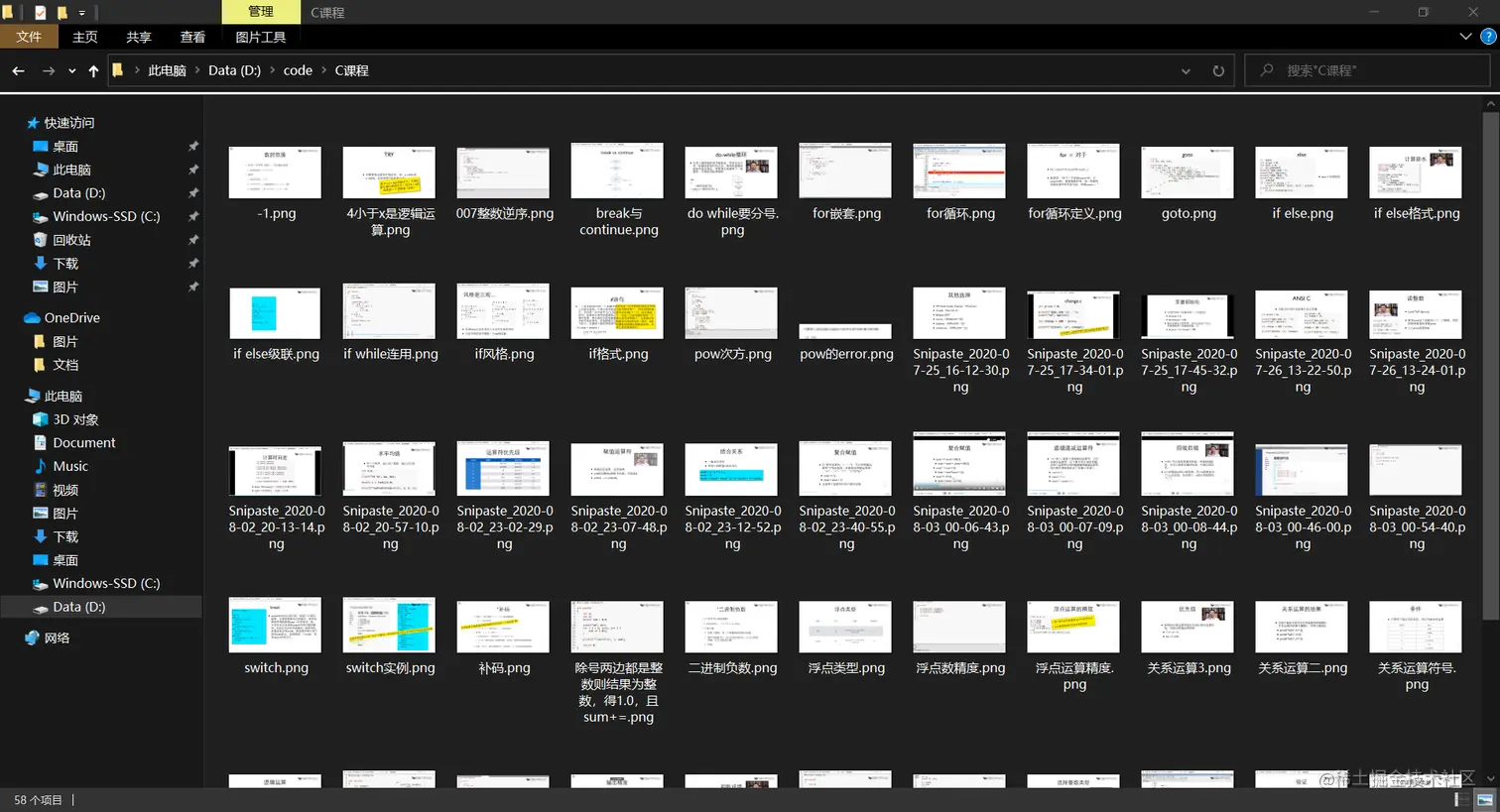This screenshot has width=1500, height=812.
Task: Switch to details view icon in status bar
Action: [x=1461, y=800]
